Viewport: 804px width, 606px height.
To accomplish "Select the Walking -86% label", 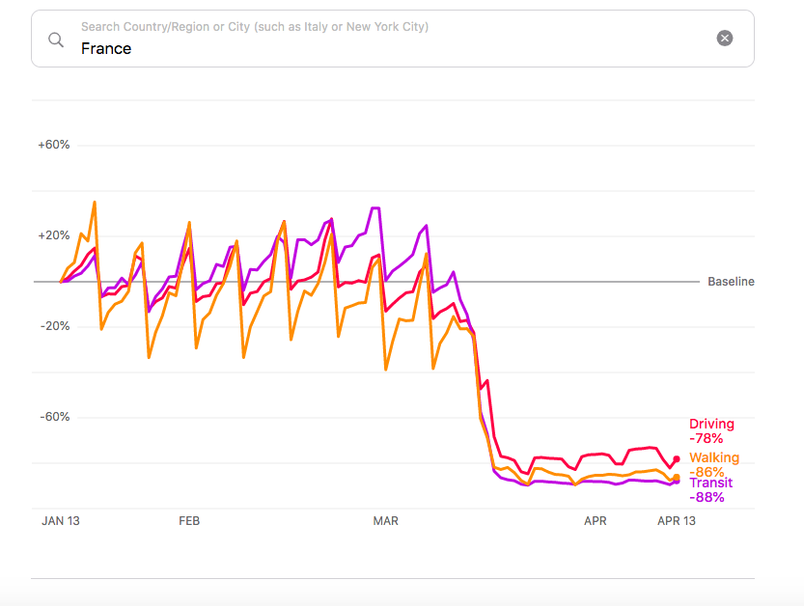I will pos(714,464).
